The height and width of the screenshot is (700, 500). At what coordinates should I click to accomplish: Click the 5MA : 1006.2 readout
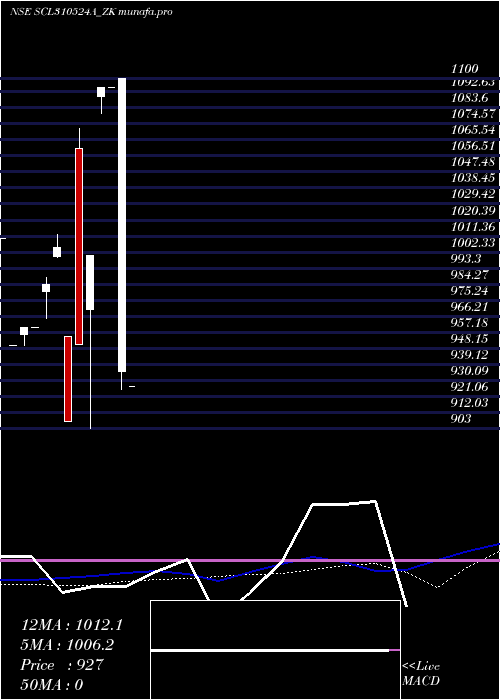click(67, 645)
